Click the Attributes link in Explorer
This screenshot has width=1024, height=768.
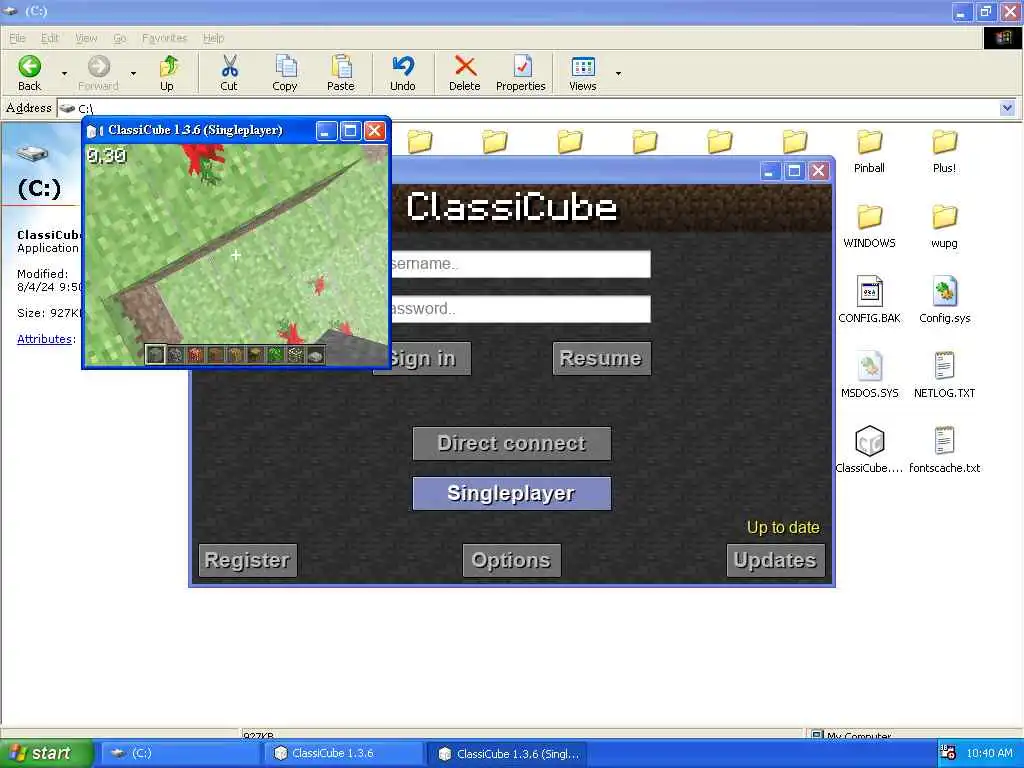tap(44, 339)
